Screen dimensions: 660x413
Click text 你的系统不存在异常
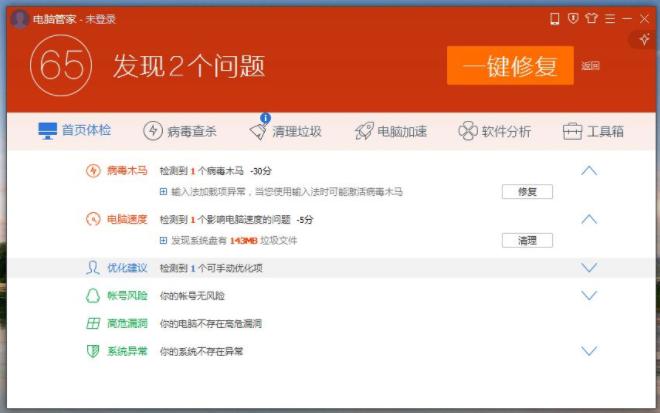[201, 352]
